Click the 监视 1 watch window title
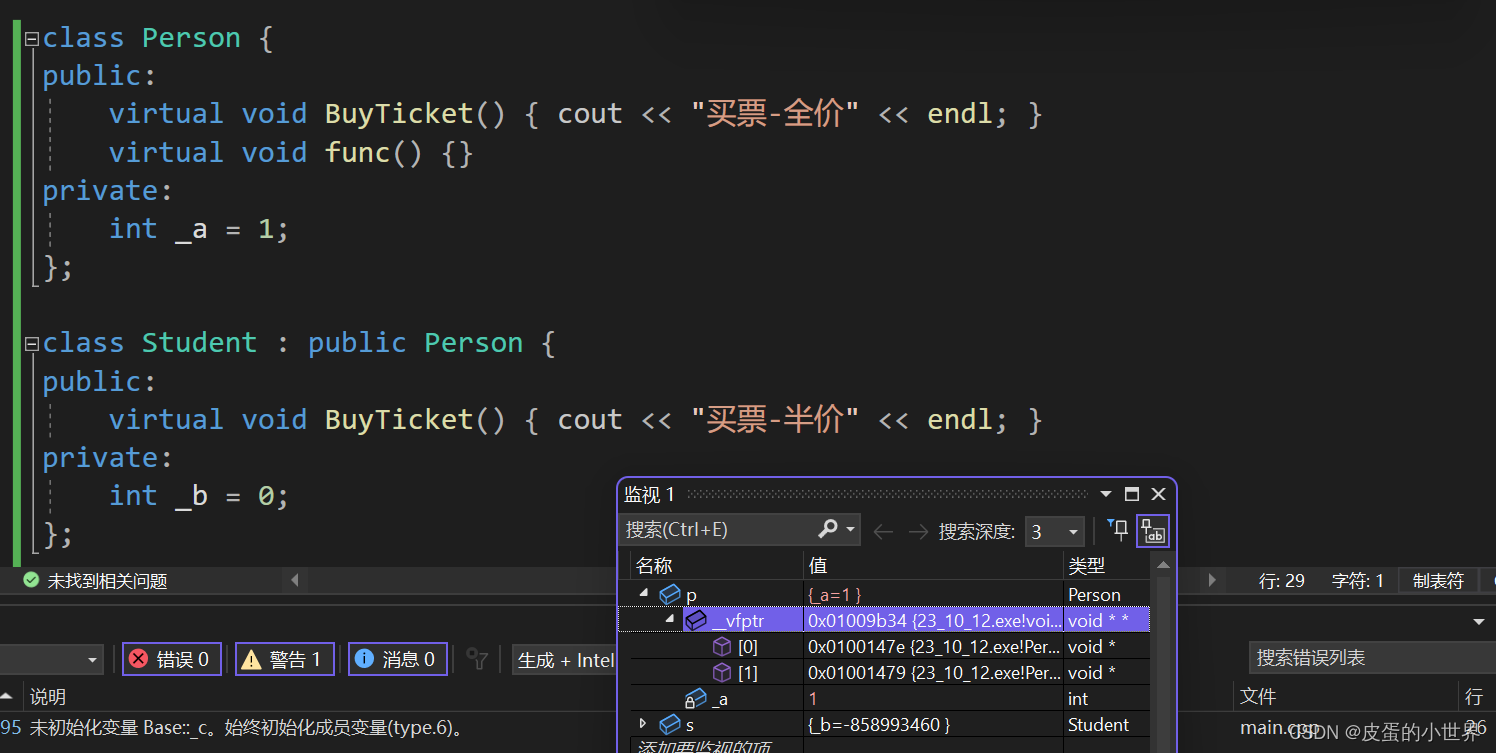The width and height of the screenshot is (1496, 753). click(650, 494)
